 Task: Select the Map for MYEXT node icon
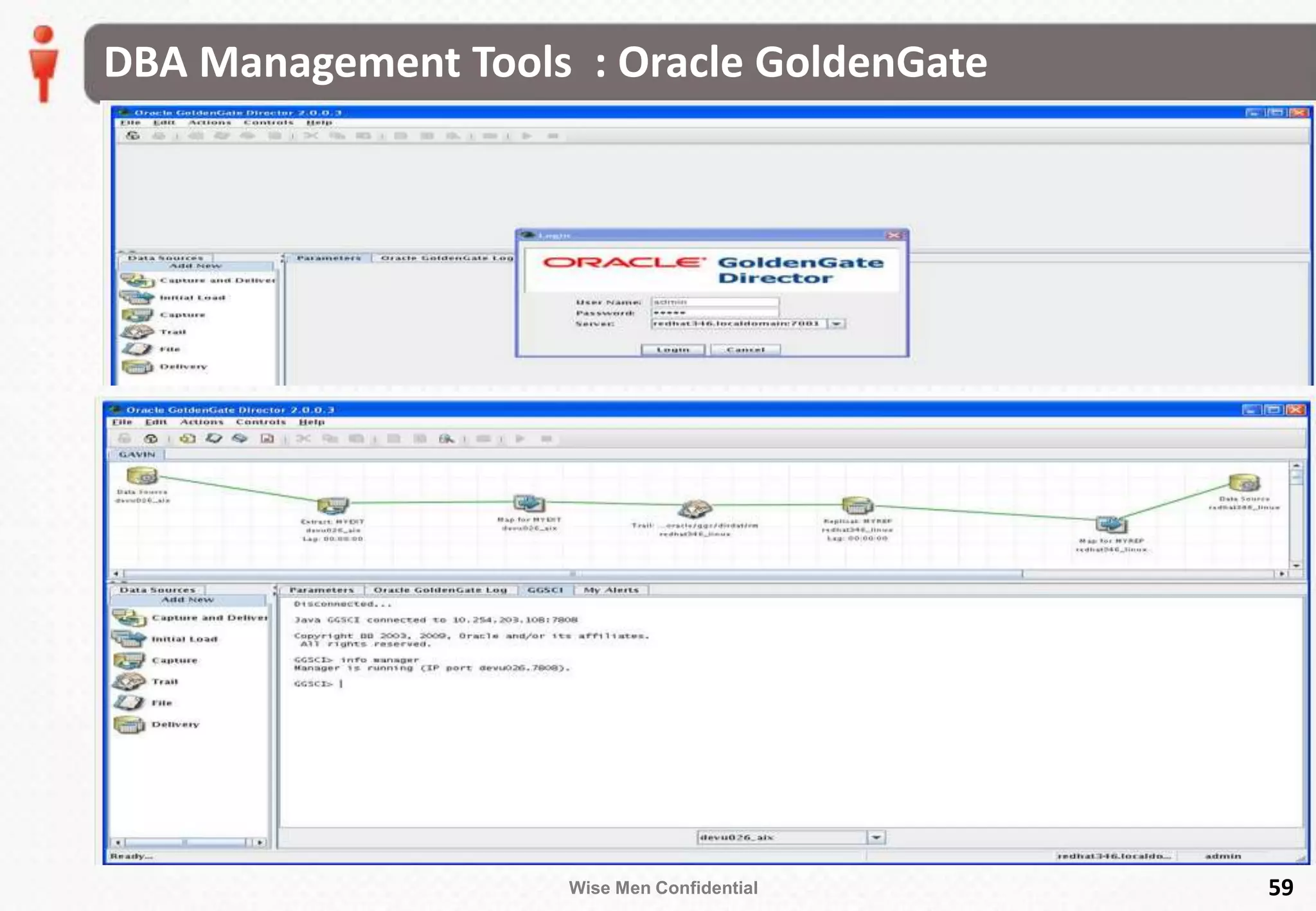tap(529, 503)
